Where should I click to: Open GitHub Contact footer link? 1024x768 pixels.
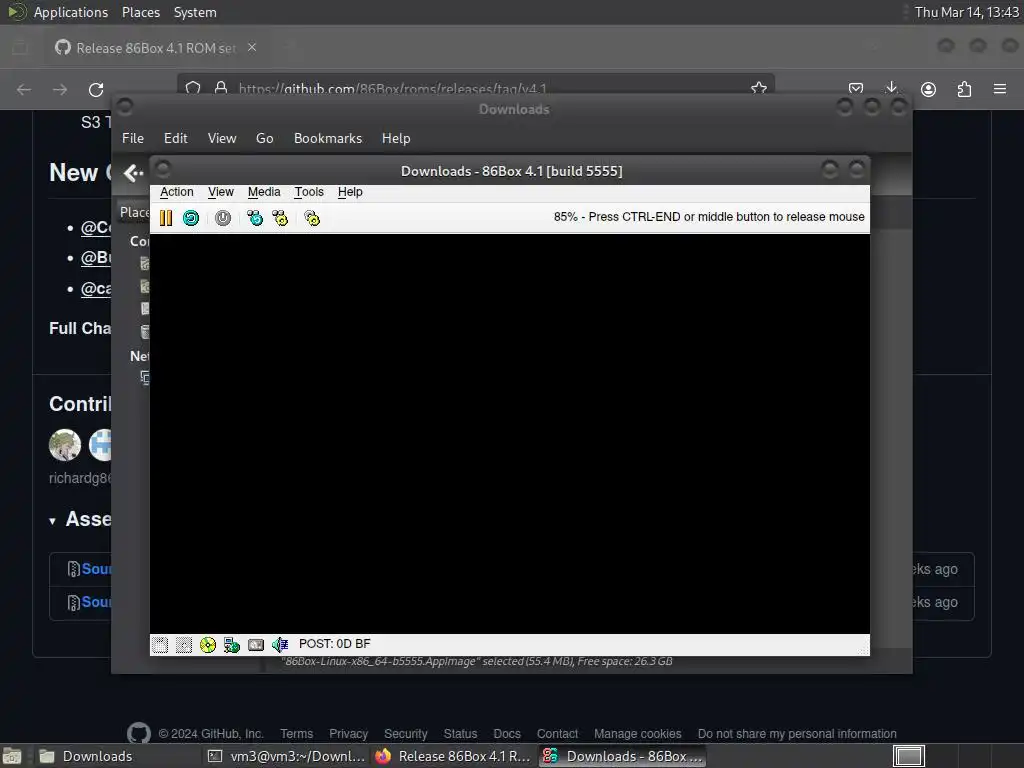pos(557,734)
